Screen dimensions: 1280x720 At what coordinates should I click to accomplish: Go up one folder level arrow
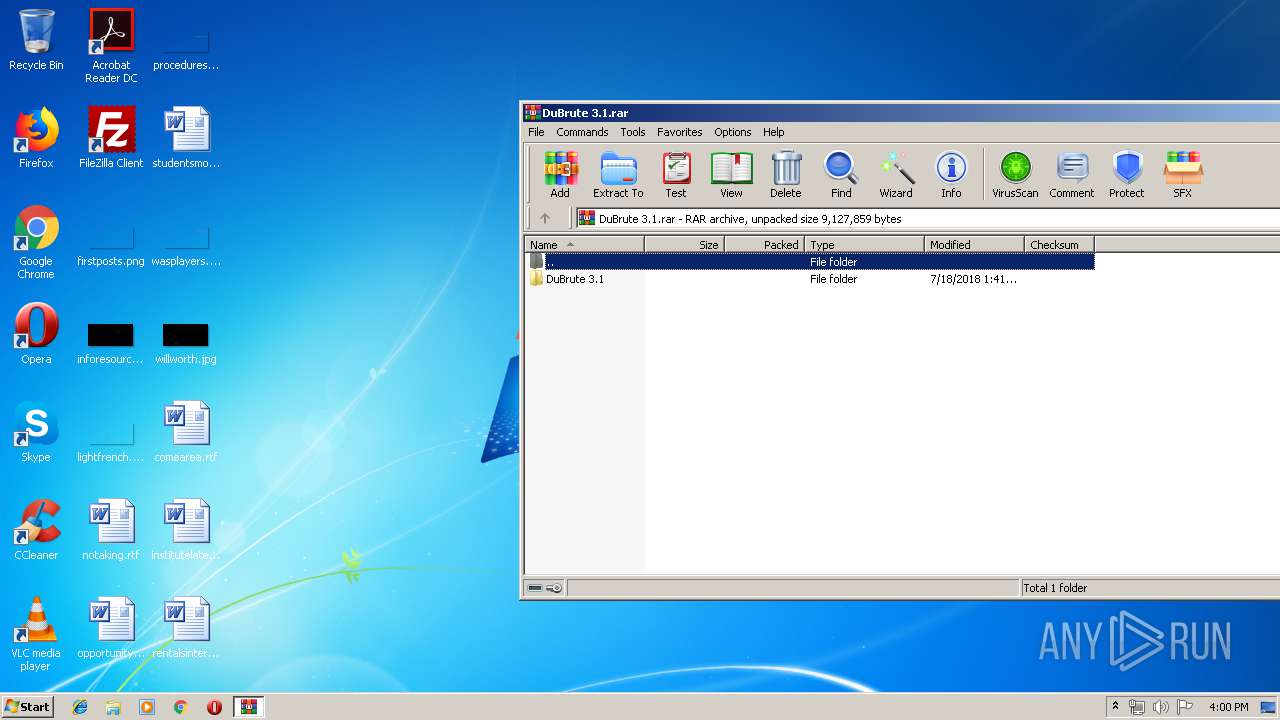545,218
